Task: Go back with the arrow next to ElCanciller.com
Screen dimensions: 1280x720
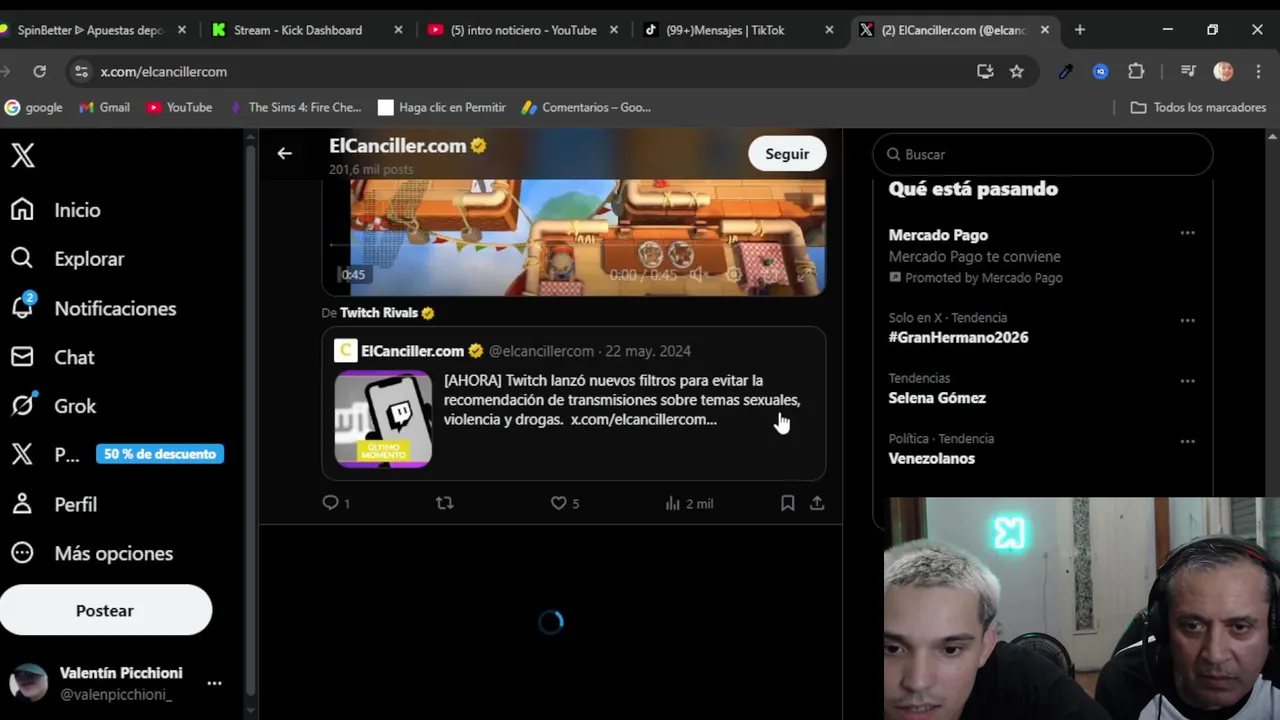Action: (x=285, y=153)
